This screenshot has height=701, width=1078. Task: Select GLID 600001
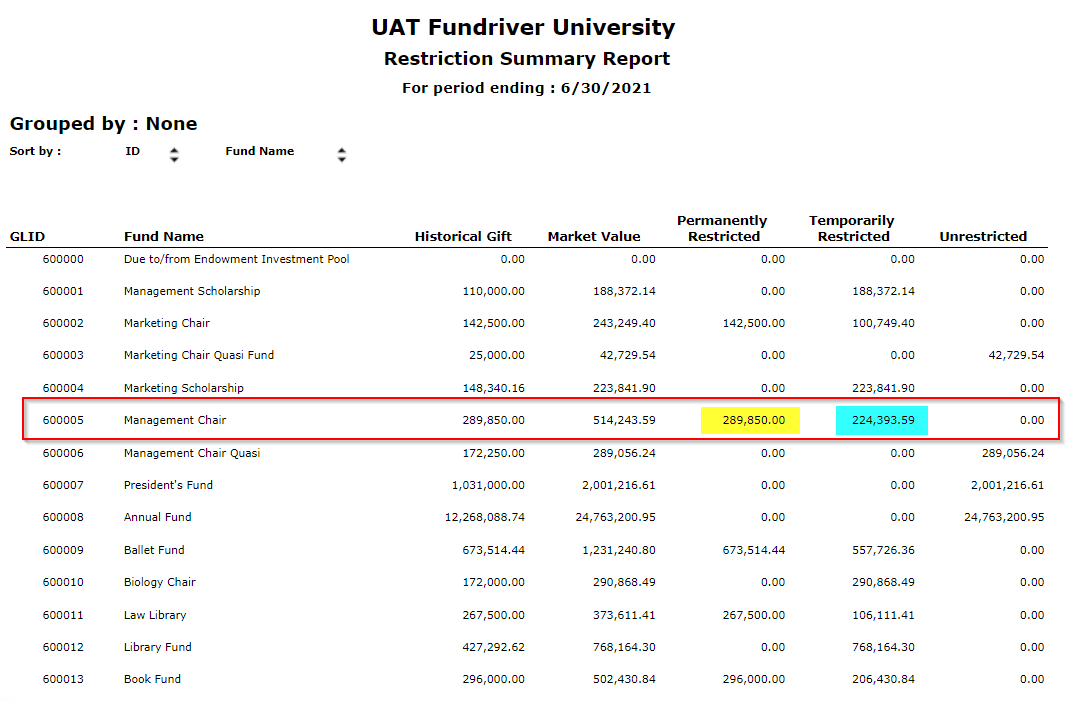point(63,291)
